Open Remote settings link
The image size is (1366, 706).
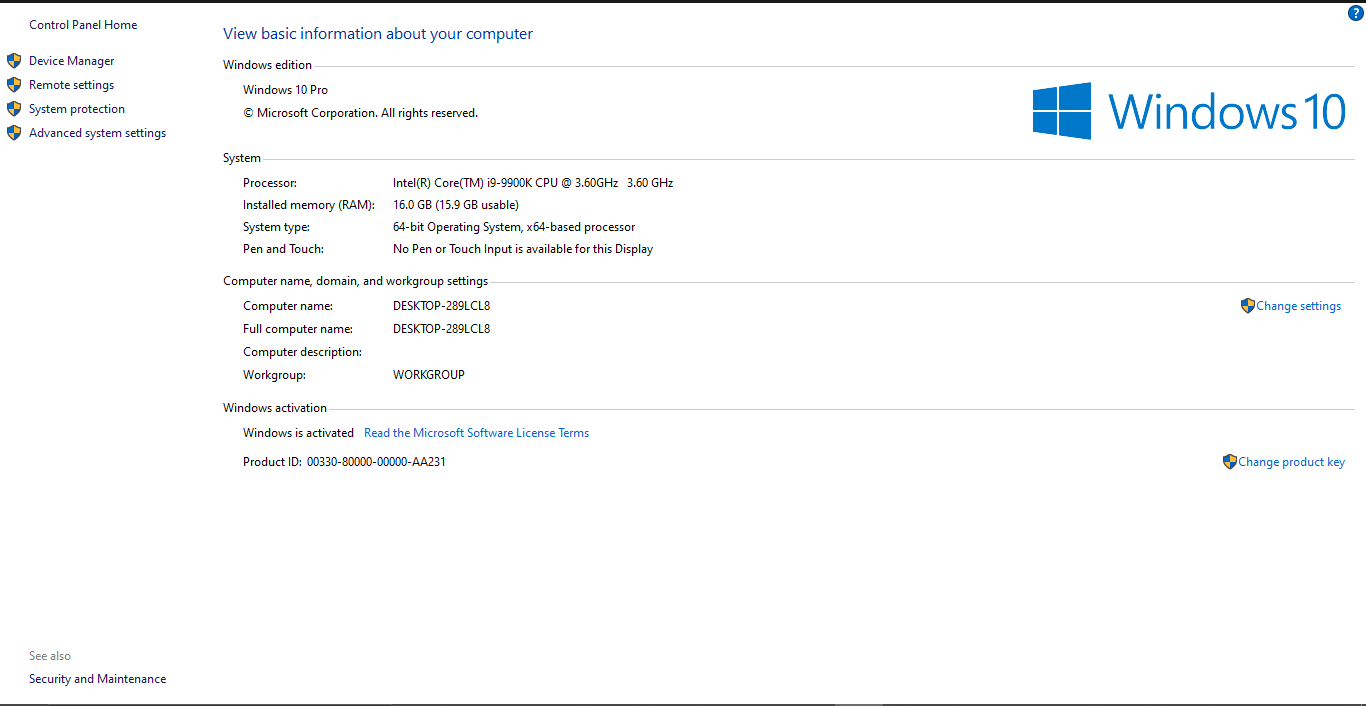coord(72,85)
